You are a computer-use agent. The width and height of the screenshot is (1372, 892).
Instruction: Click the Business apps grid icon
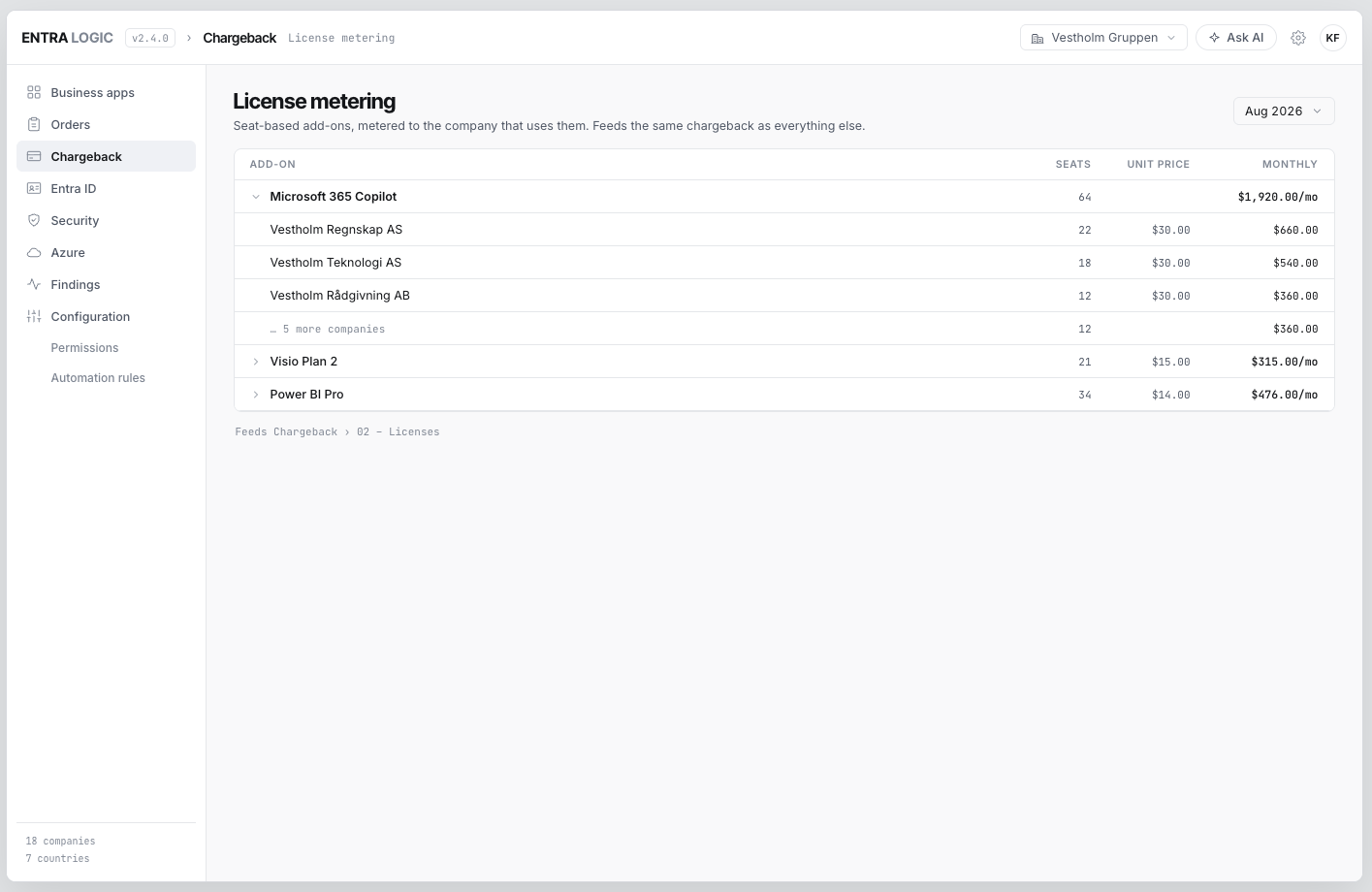[34, 92]
